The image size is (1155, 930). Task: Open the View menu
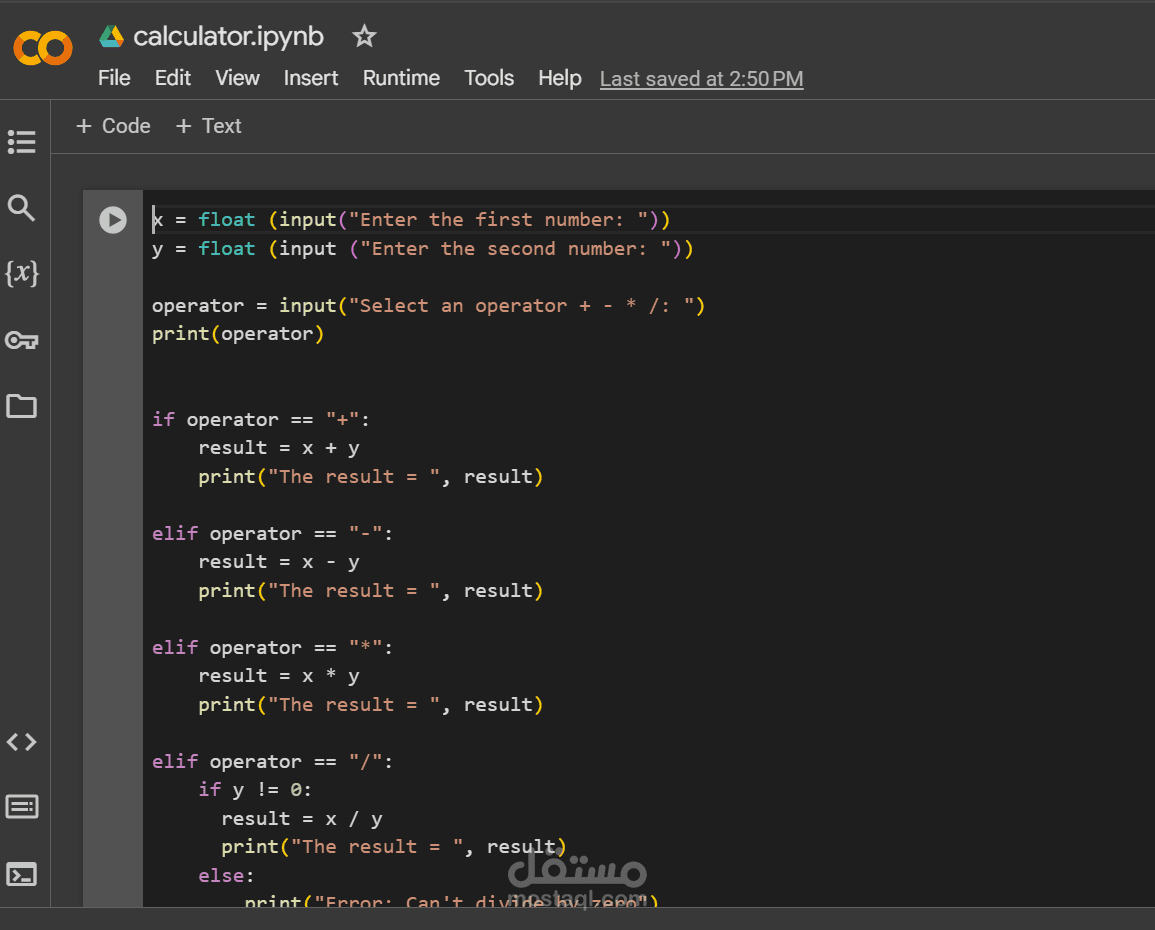point(237,78)
